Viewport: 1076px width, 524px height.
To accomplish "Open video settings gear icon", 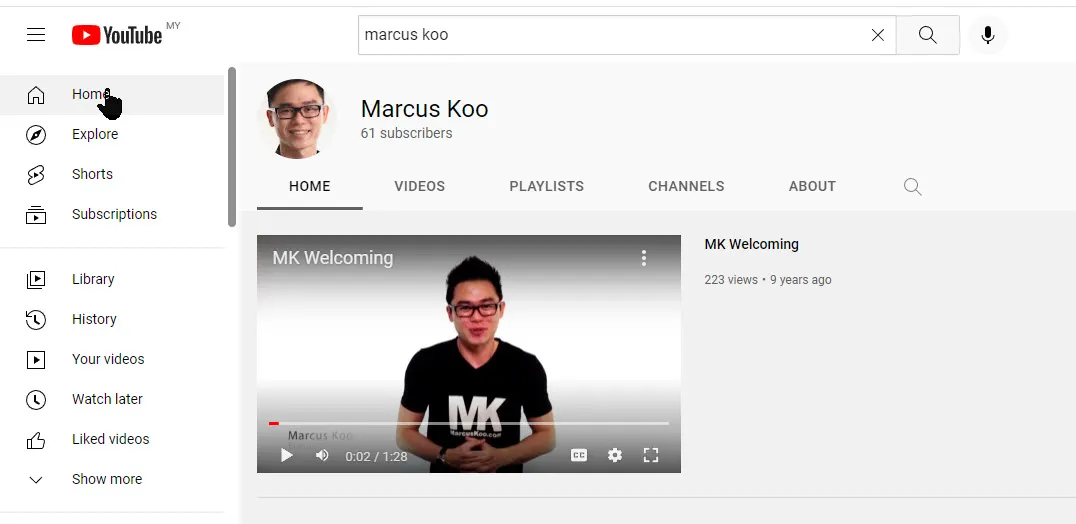I will click(615, 455).
